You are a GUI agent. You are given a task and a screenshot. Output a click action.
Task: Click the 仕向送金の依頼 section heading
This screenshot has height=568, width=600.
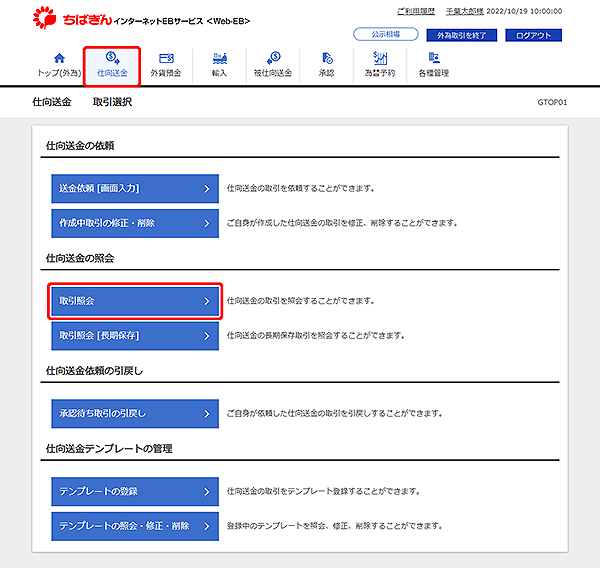click(80, 146)
